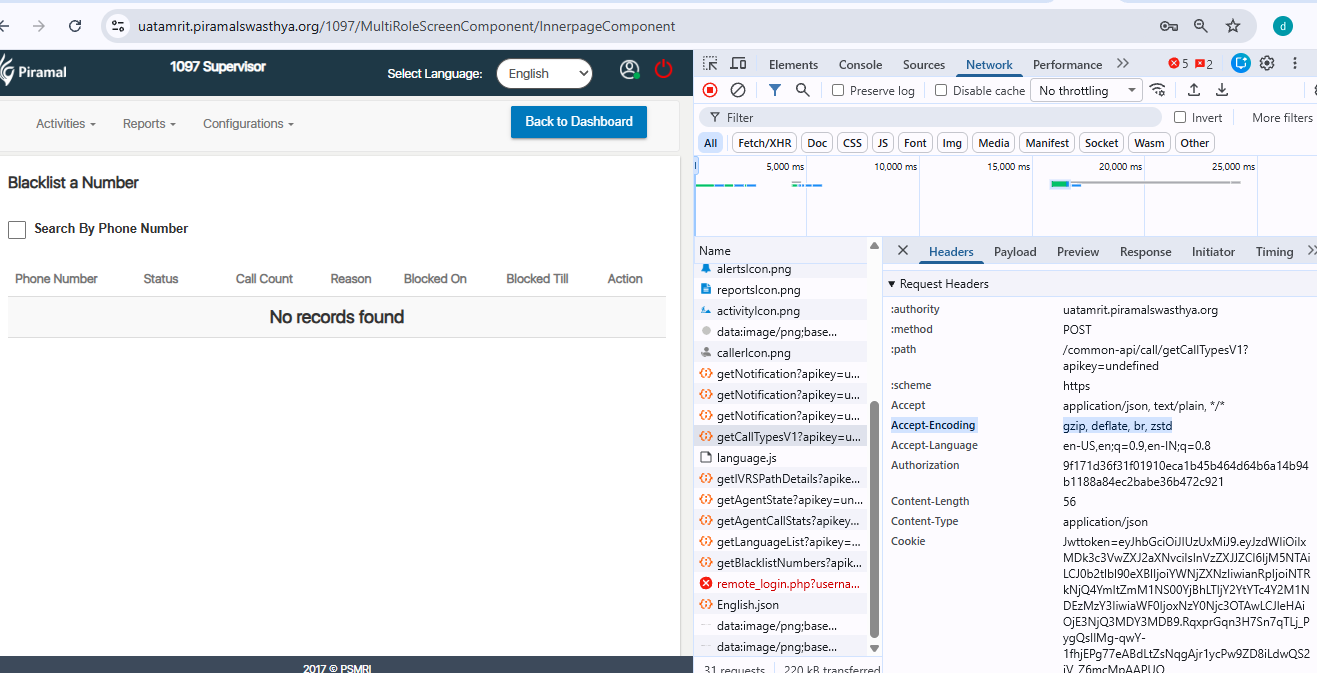The width and height of the screenshot is (1317, 673).
Task: Check the Disable cache option
Action: pos(941,91)
